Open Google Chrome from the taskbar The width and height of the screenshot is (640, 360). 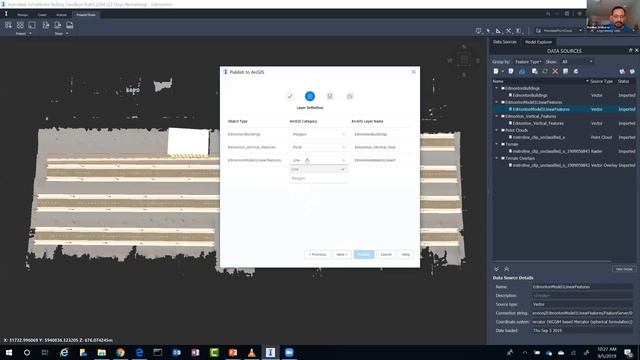point(120,352)
